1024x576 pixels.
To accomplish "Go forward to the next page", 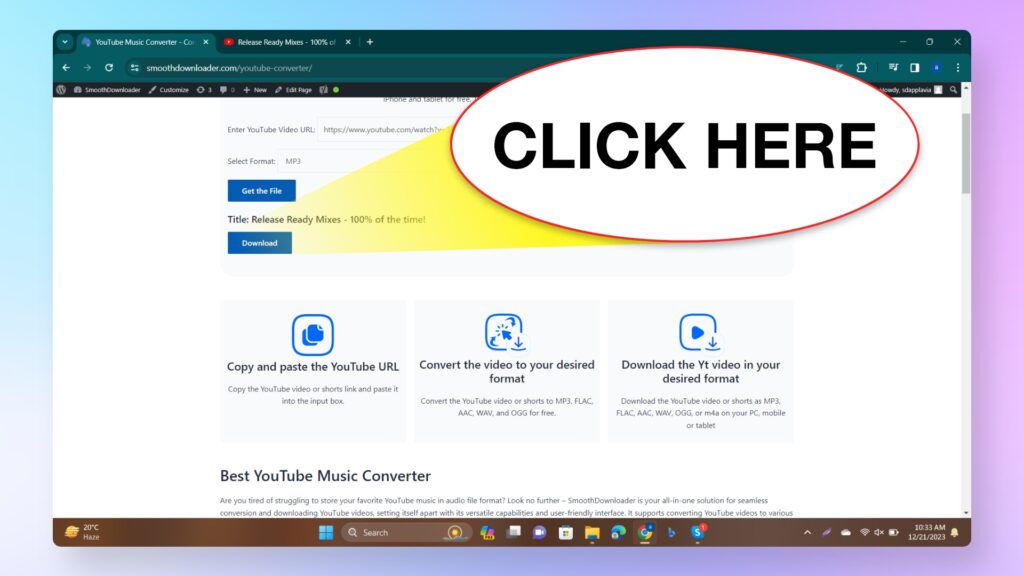I will click(87, 68).
